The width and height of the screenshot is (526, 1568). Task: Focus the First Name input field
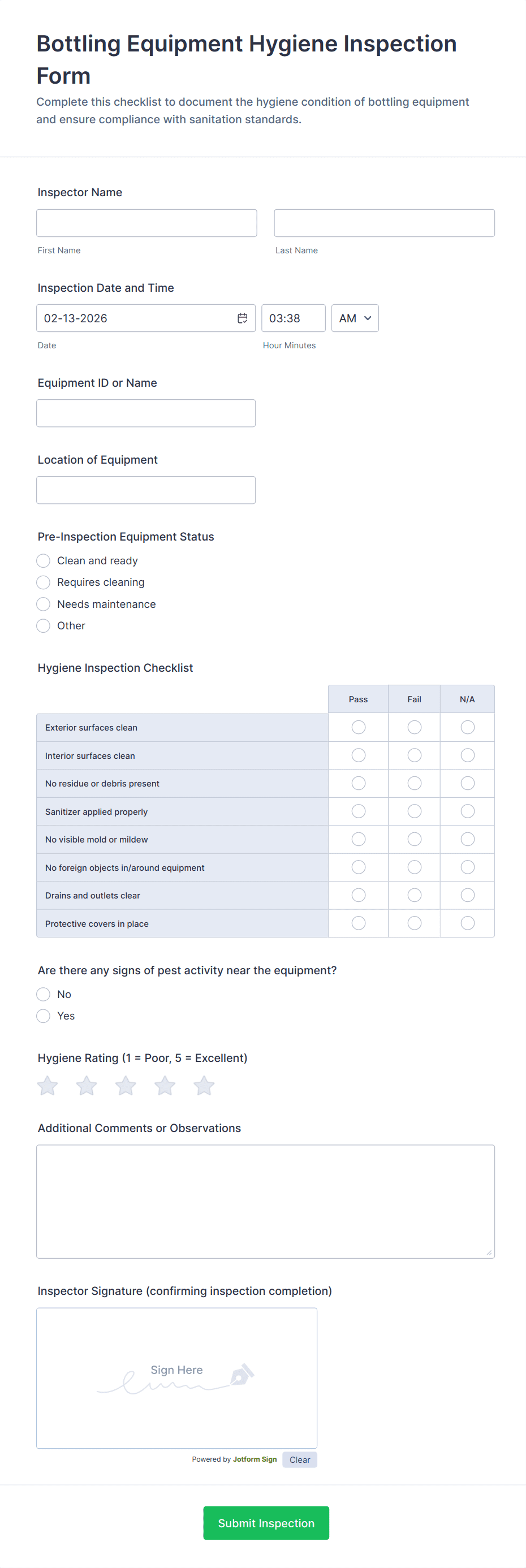point(146,223)
